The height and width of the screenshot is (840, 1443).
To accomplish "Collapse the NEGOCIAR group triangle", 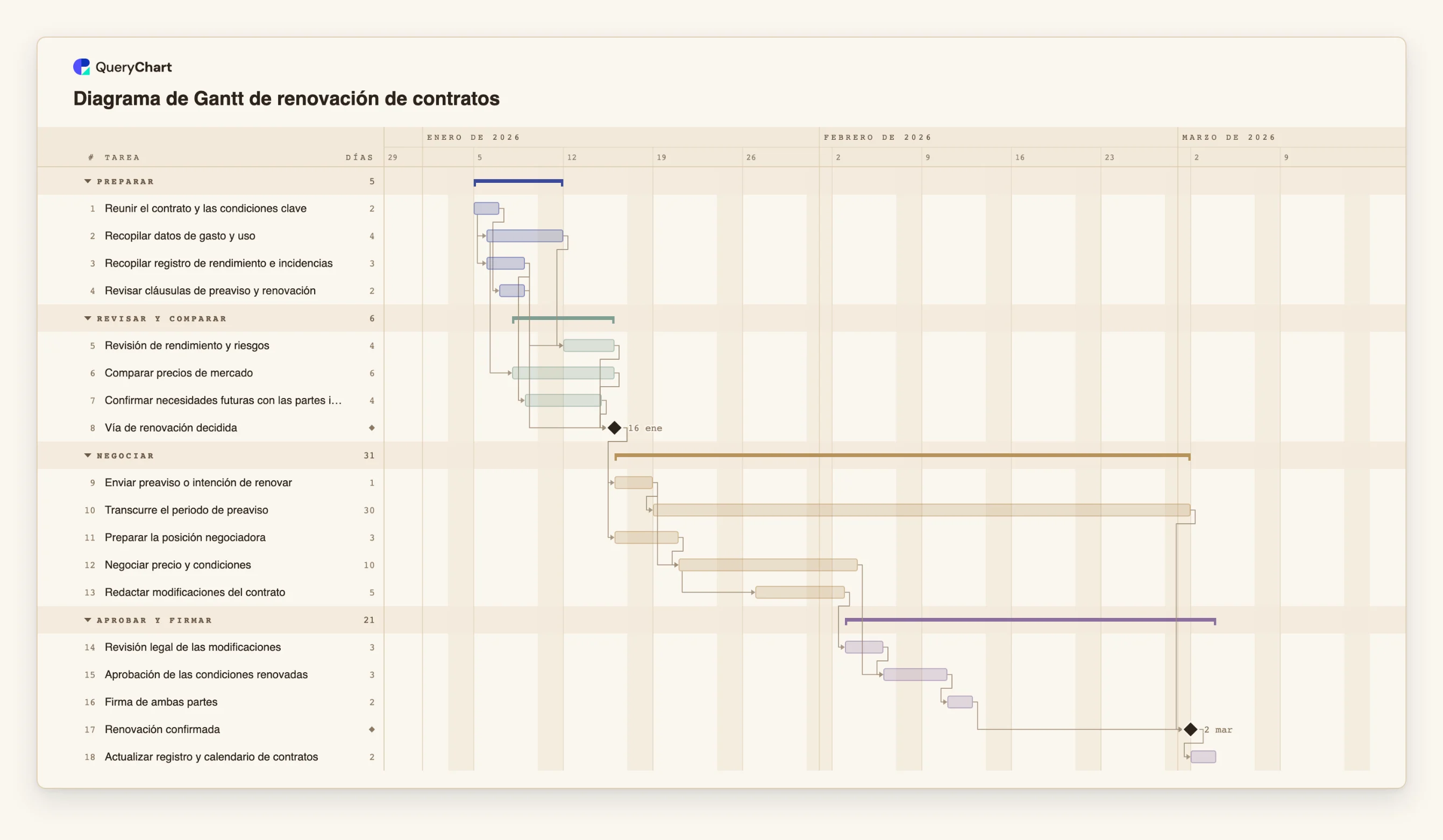I will point(88,456).
